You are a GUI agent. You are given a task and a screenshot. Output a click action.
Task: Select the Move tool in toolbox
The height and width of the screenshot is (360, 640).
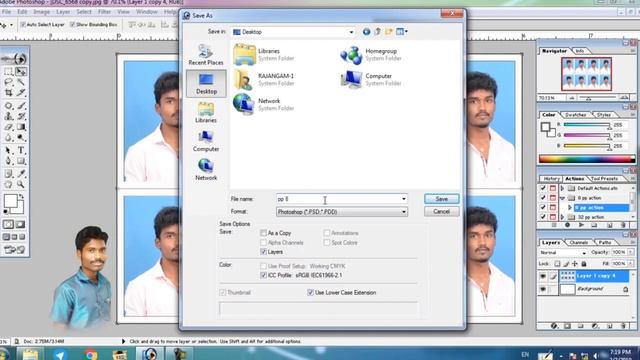pos(21,72)
